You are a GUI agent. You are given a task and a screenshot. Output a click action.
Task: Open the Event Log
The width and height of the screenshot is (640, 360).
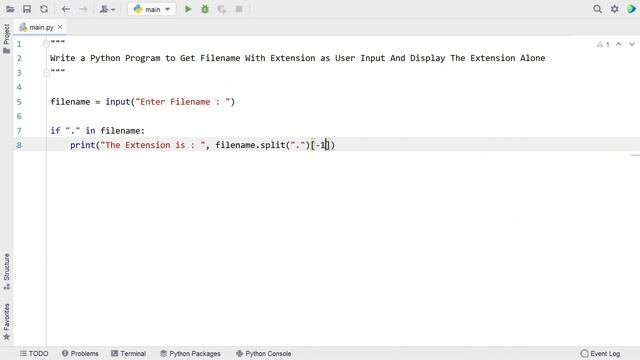tap(600, 353)
